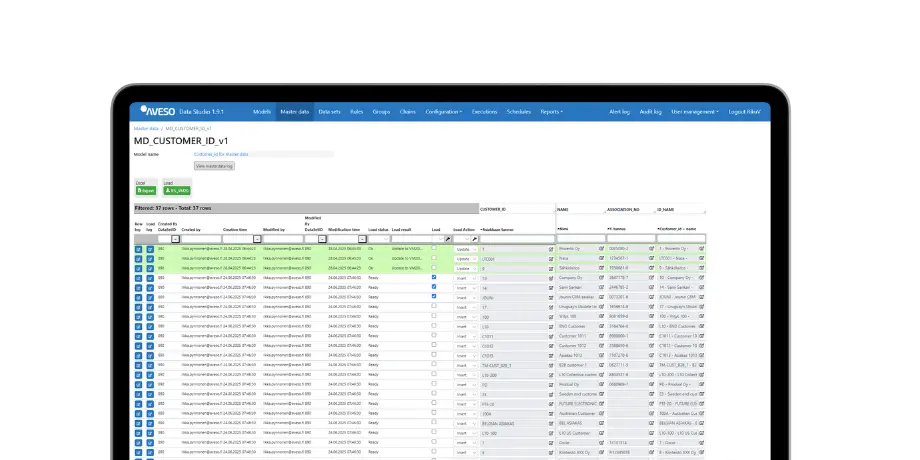
Task: Click the green Excel Export button
Action: pyautogui.click(x=146, y=191)
